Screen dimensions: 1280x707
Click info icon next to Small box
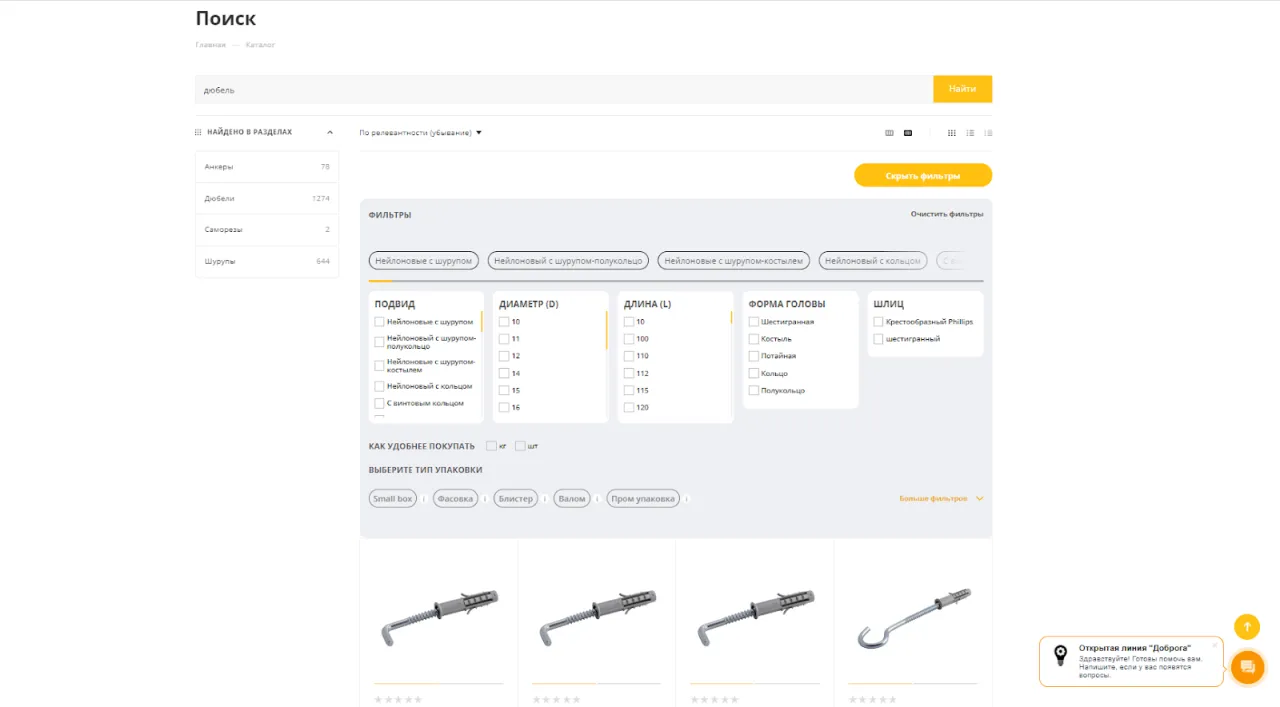423,499
